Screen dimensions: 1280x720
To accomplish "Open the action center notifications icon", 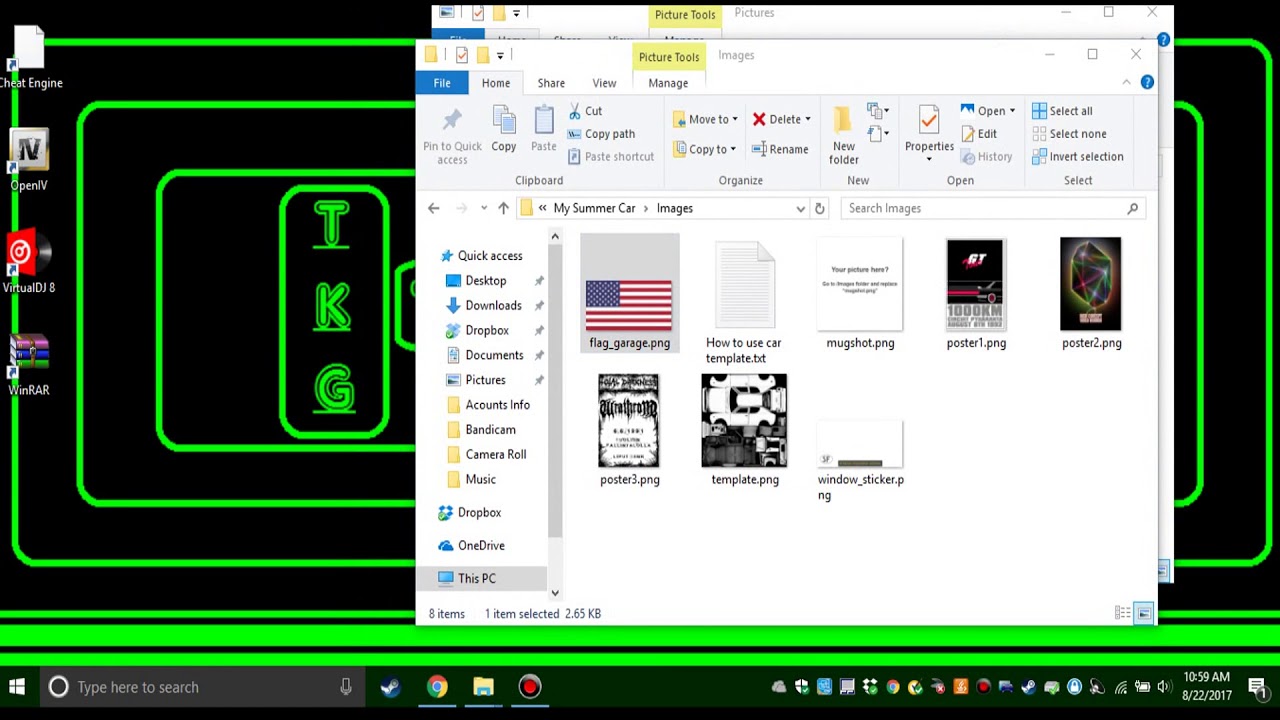I will coord(1257,687).
